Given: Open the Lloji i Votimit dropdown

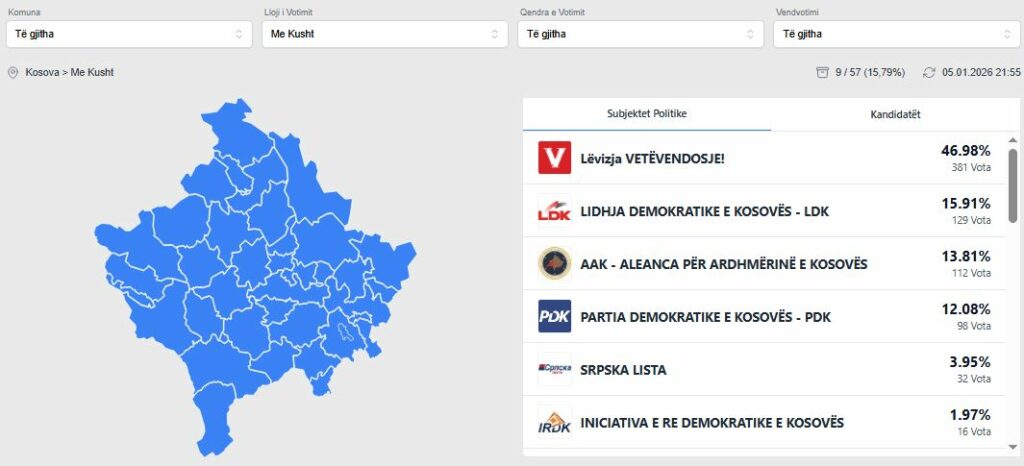Looking at the screenshot, I should 384,34.
